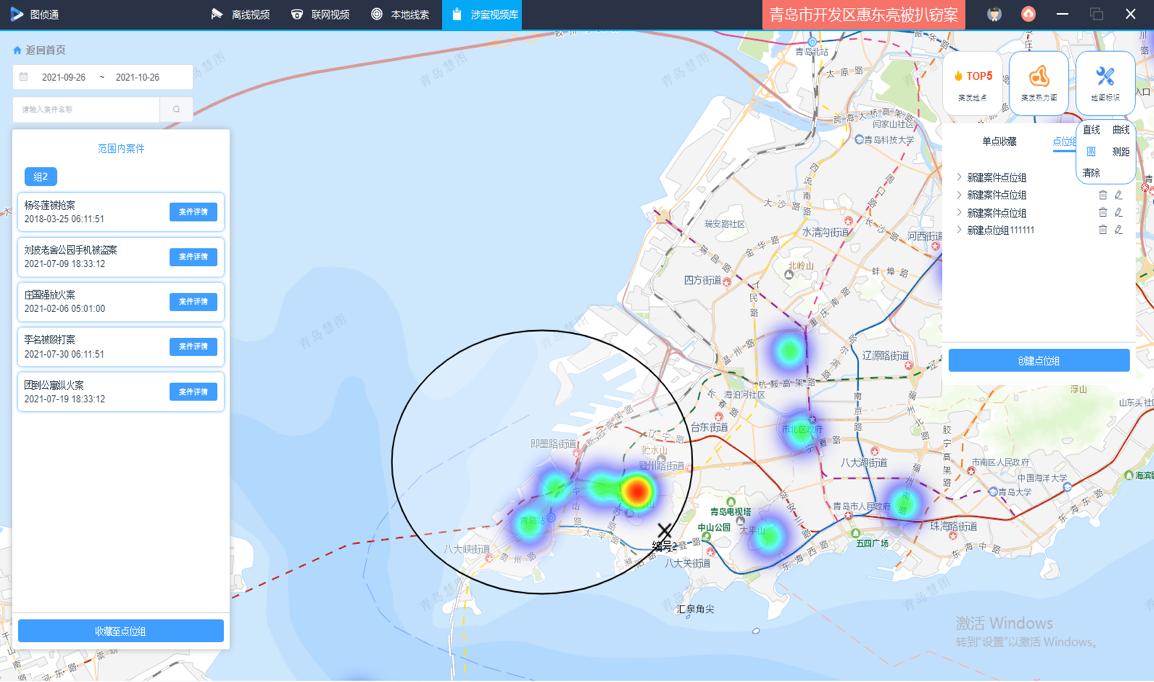Edit the 新建点位组111111 group name

coord(1119,230)
